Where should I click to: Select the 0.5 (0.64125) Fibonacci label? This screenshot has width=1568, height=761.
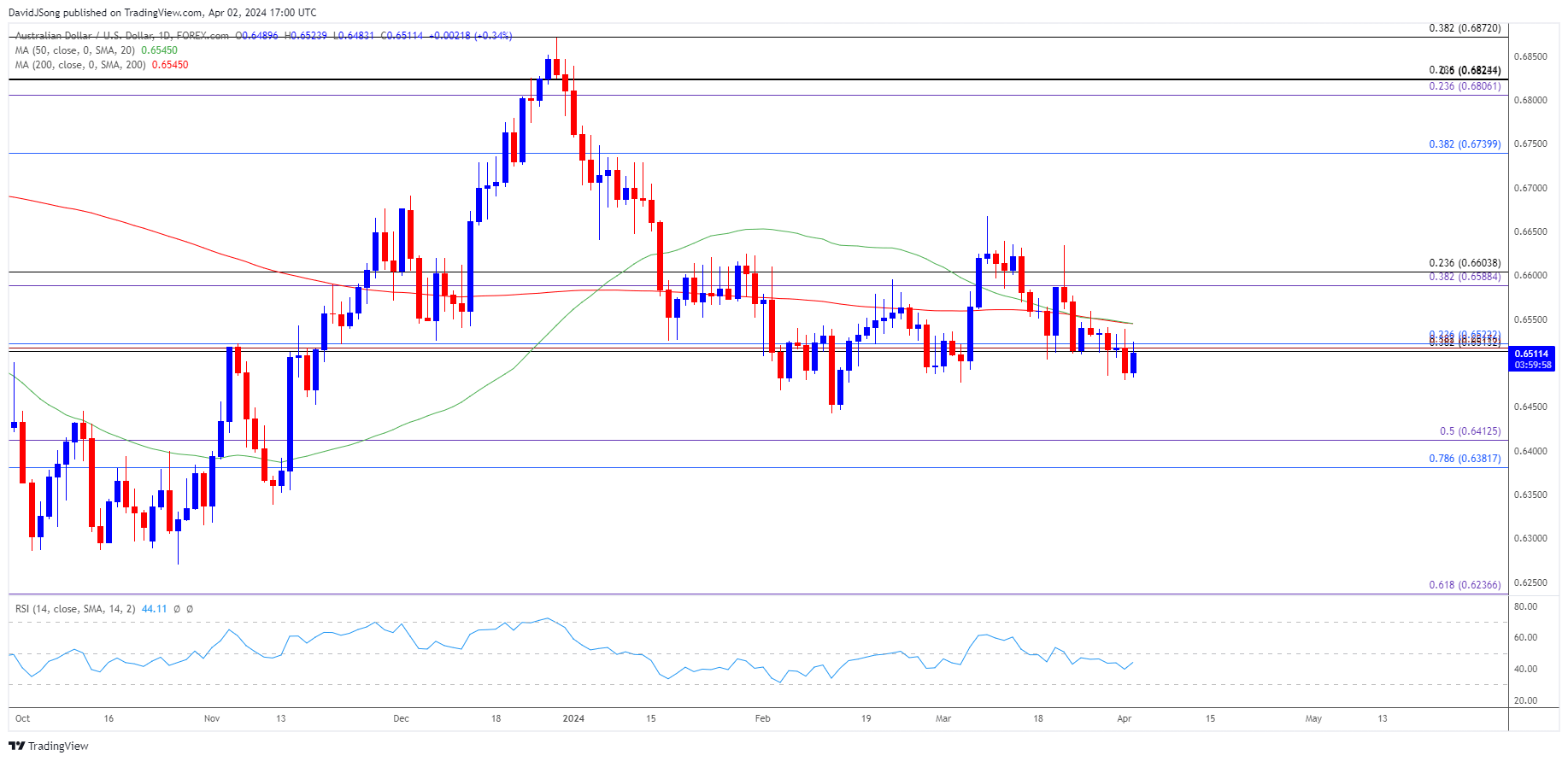pyautogui.click(x=1470, y=431)
